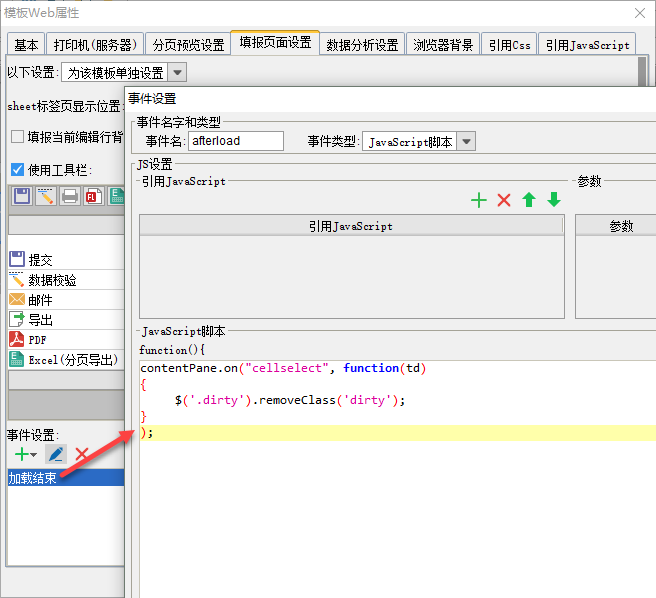The width and height of the screenshot is (656, 598).
Task: Click the data validation pencil toolbar icon
Action: coord(46,196)
